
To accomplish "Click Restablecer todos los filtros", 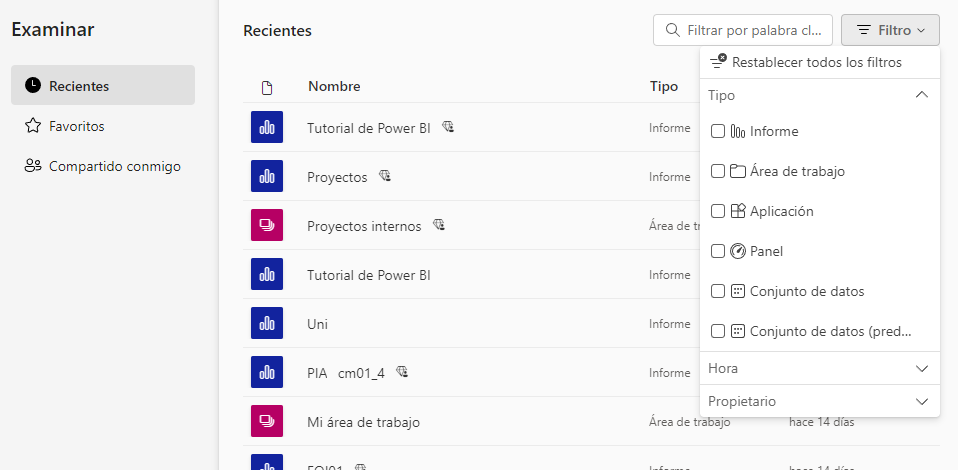I will coord(816,62).
